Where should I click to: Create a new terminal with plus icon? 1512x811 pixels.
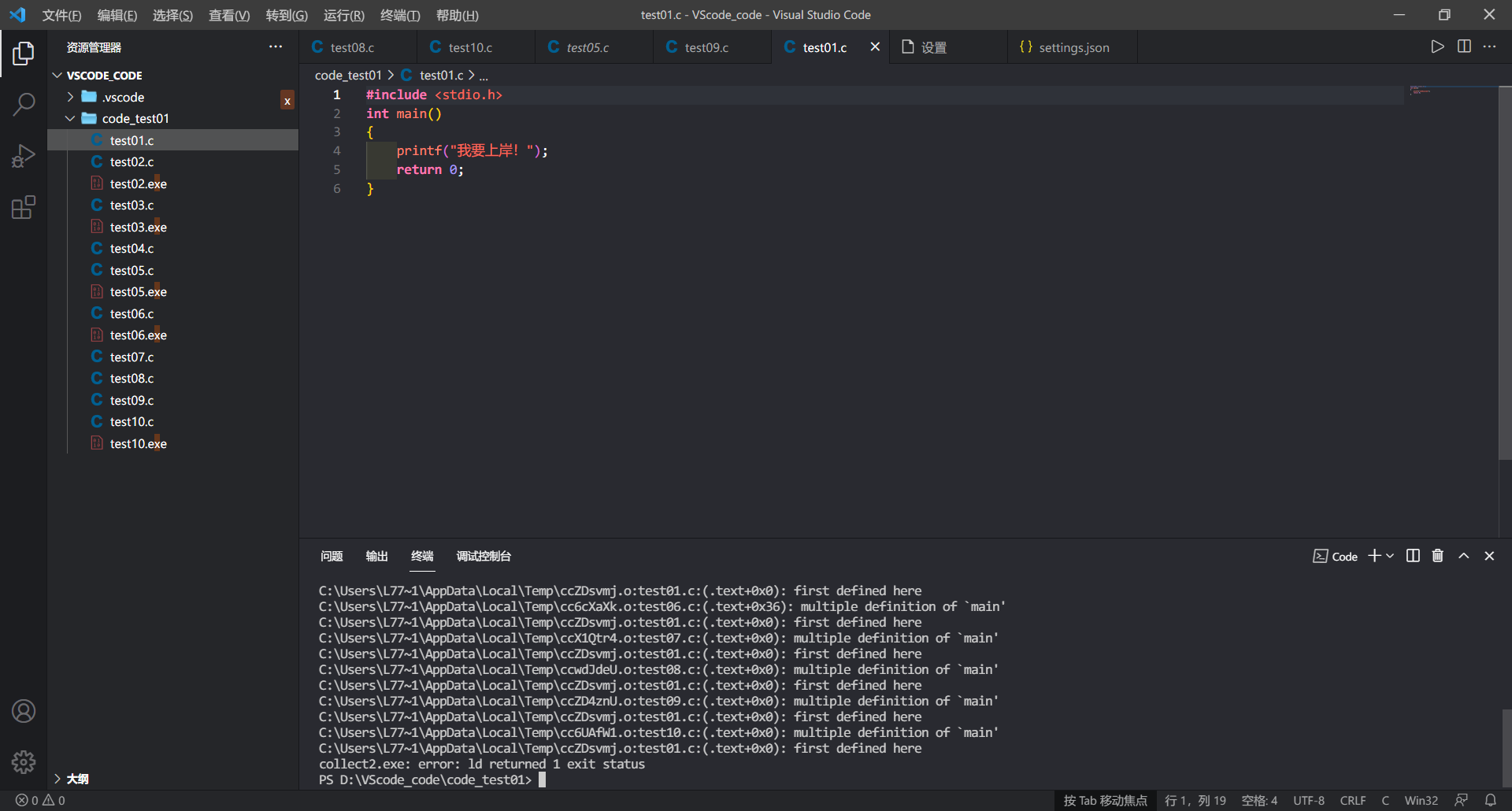pos(1374,556)
